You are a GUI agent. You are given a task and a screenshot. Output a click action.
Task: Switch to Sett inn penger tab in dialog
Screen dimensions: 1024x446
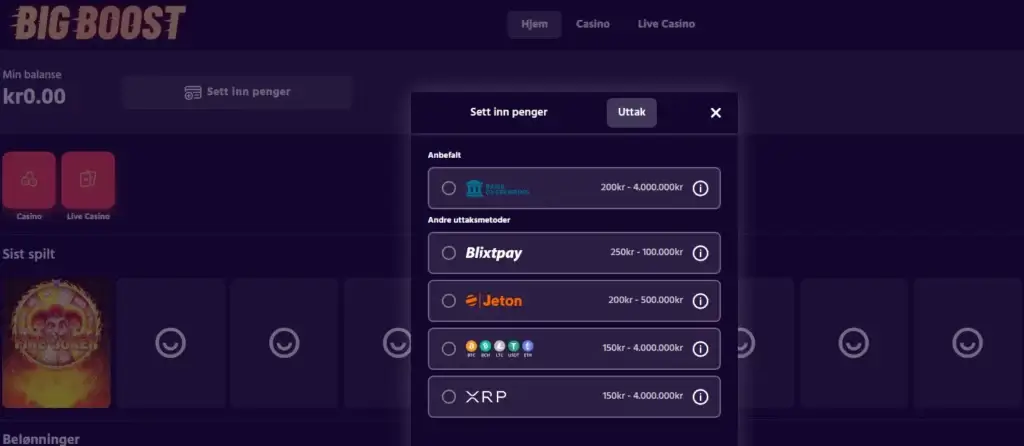tap(509, 112)
